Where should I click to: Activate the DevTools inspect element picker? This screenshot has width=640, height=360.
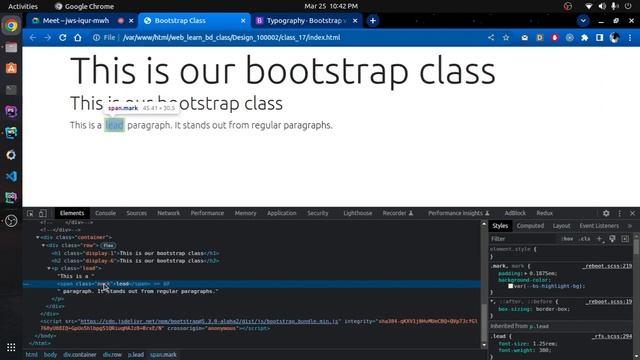tap(30, 213)
